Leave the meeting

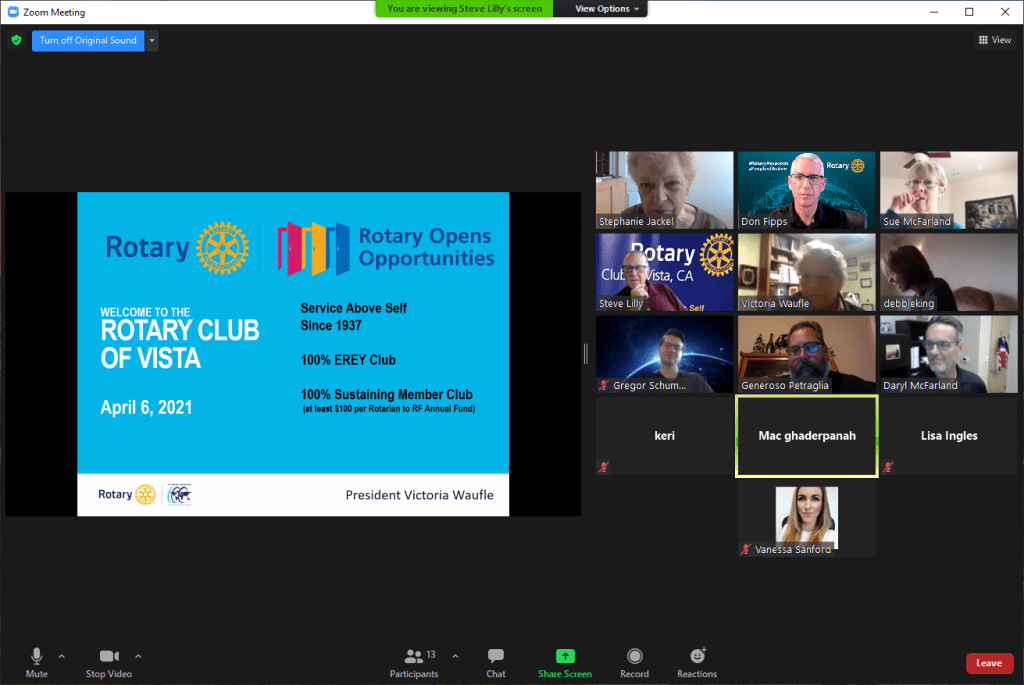coord(988,663)
